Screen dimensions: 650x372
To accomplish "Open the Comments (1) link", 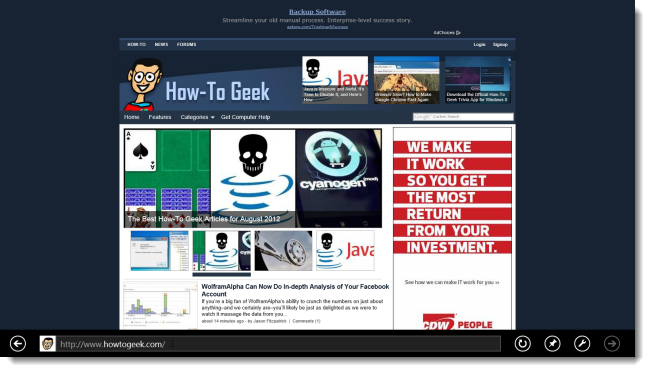I will tap(306, 321).
